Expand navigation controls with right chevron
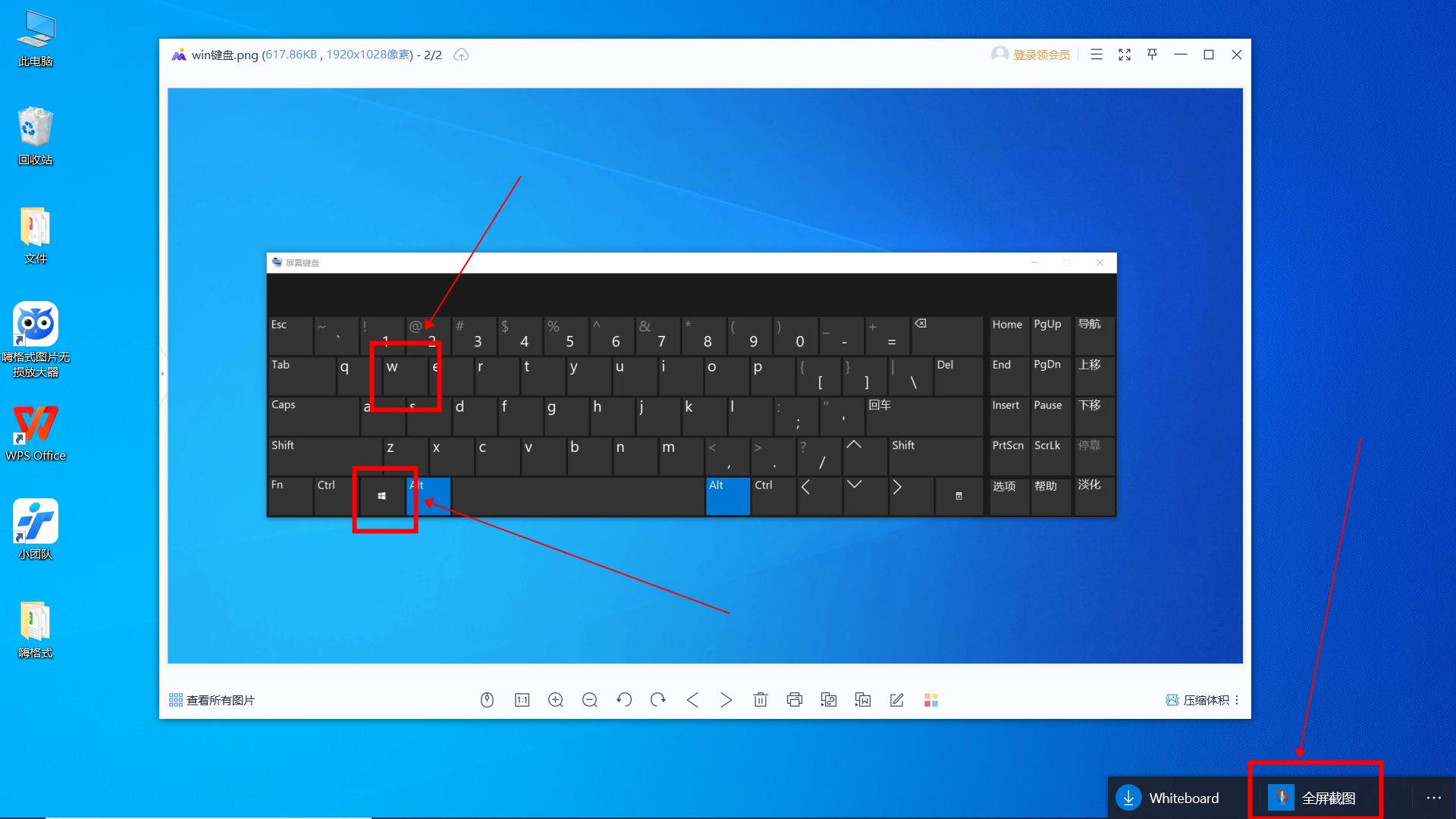The height and width of the screenshot is (819, 1456). (728, 699)
